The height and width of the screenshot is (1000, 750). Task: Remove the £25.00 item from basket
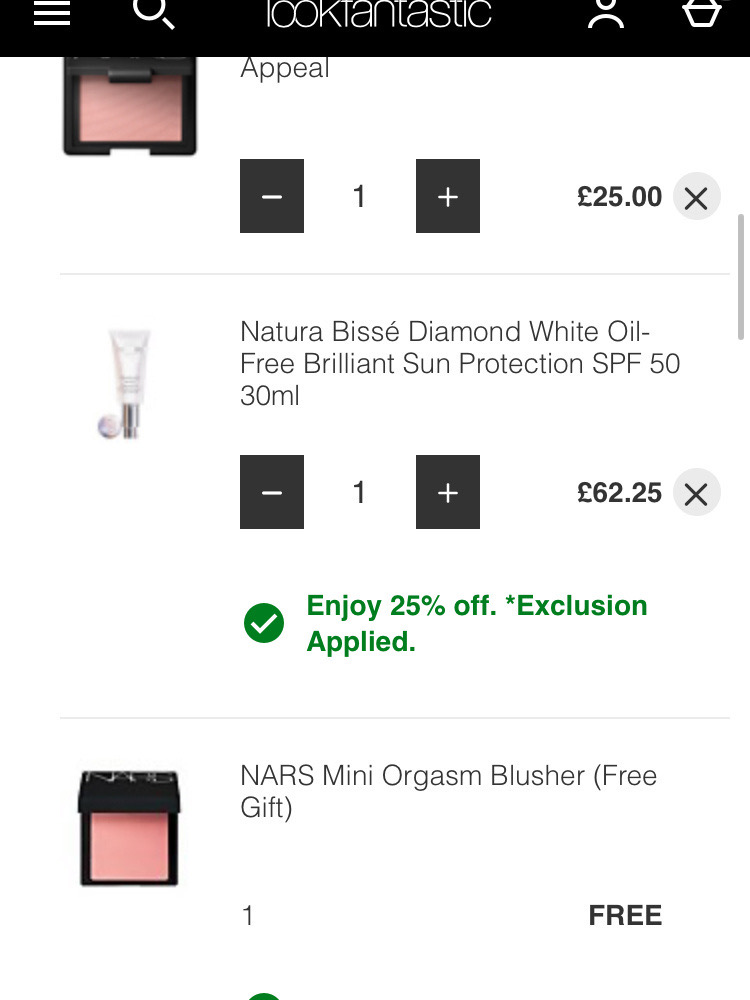click(696, 197)
